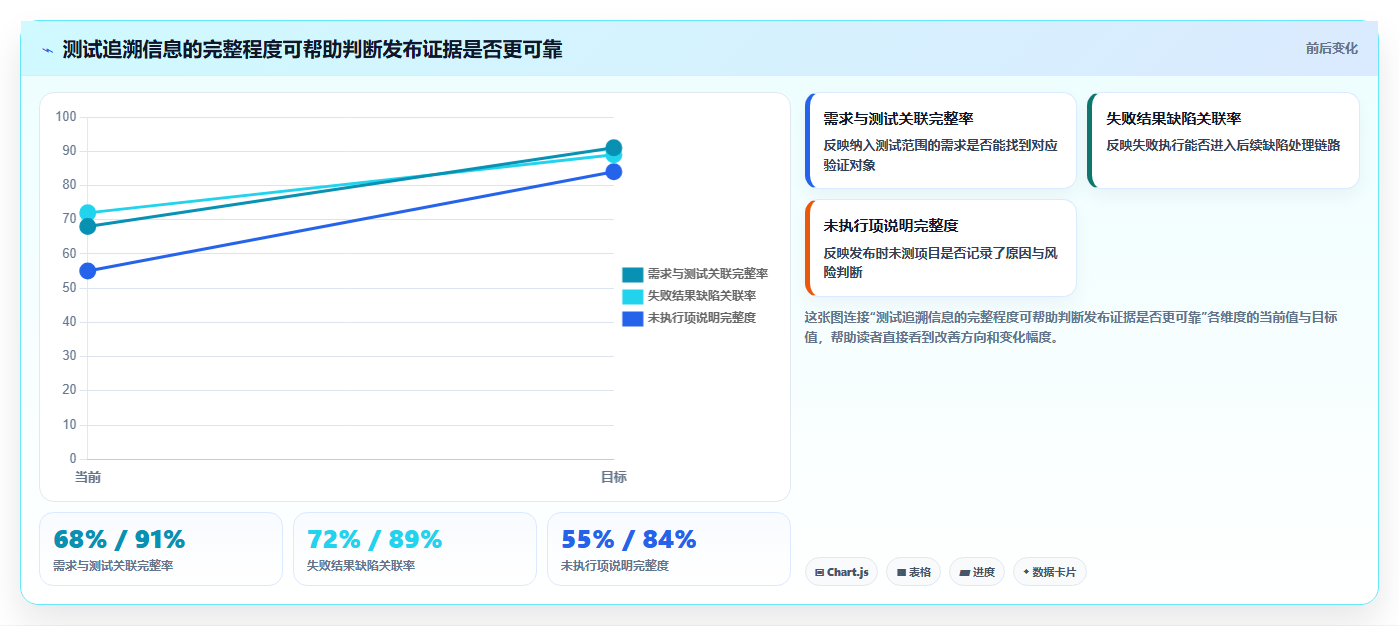Viewport: 1399px width, 626px height.
Task: Select the 数据卡片 tag chip
Action: click(1050, 572)
